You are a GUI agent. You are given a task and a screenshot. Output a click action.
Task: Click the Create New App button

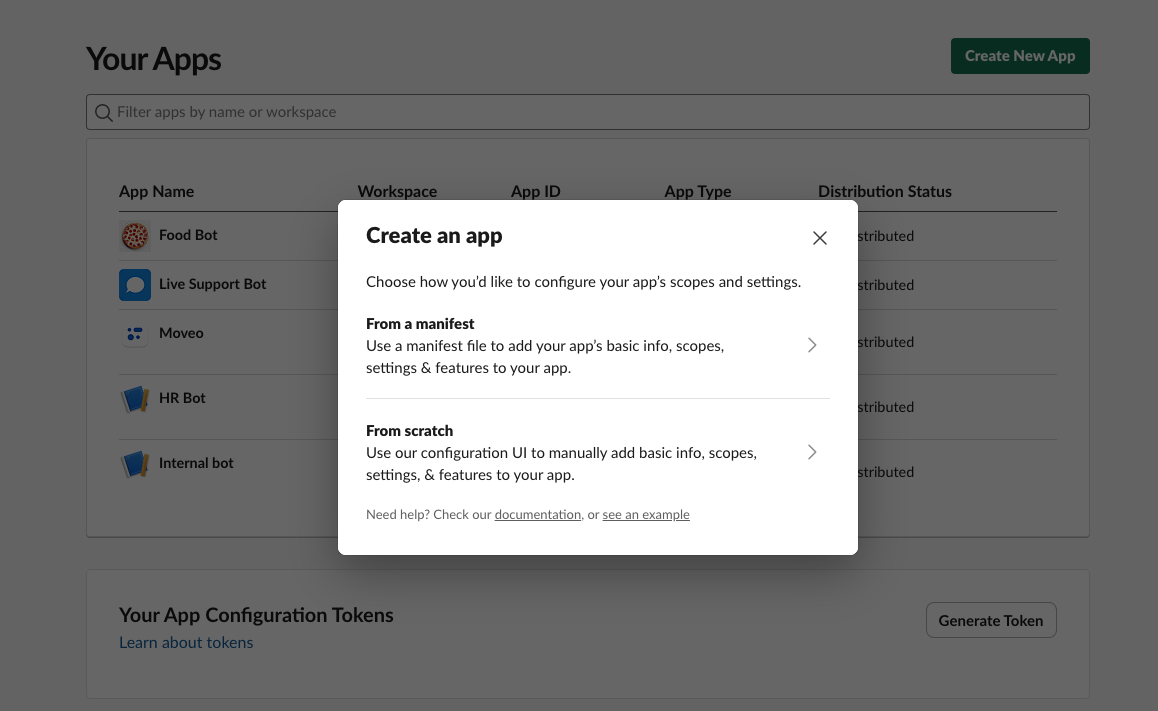[1020, 56]
